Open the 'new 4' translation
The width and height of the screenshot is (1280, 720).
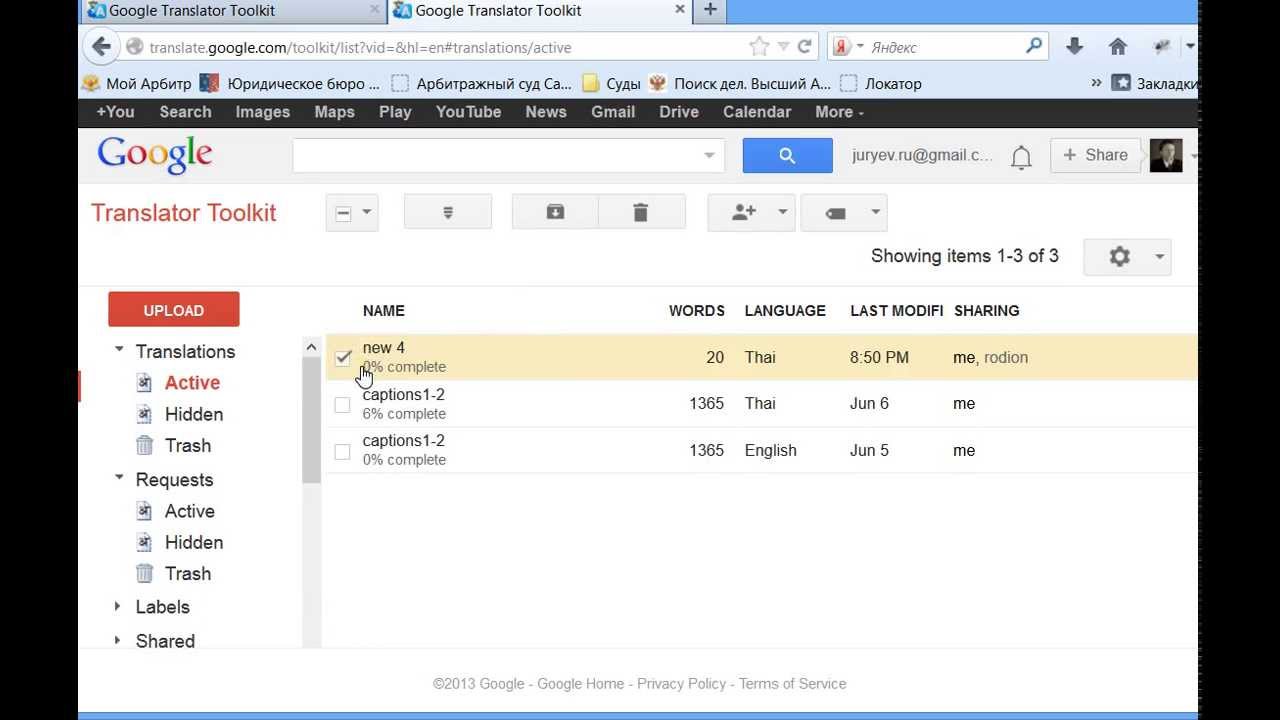tap(384, 348)
